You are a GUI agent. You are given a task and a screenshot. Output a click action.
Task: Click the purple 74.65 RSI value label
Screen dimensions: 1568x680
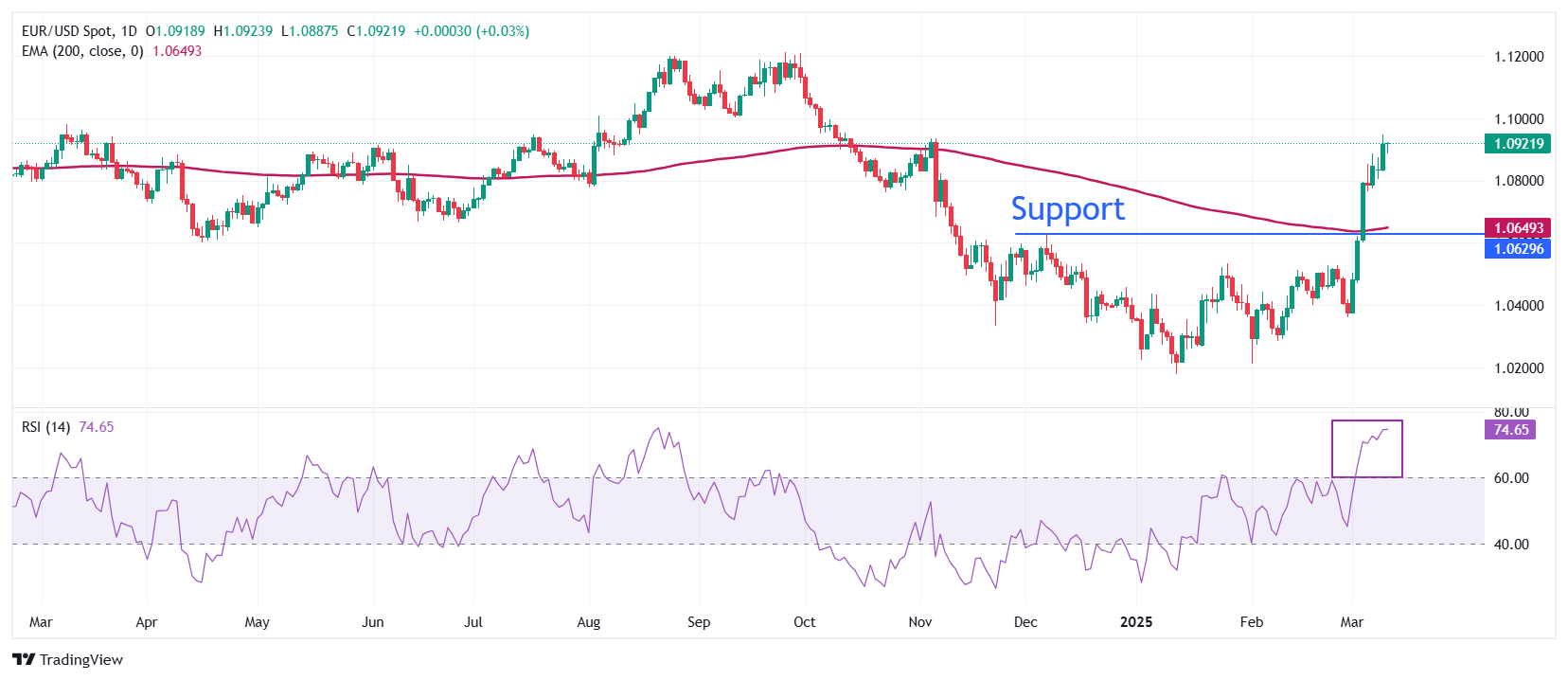[x=1510, y=430]
